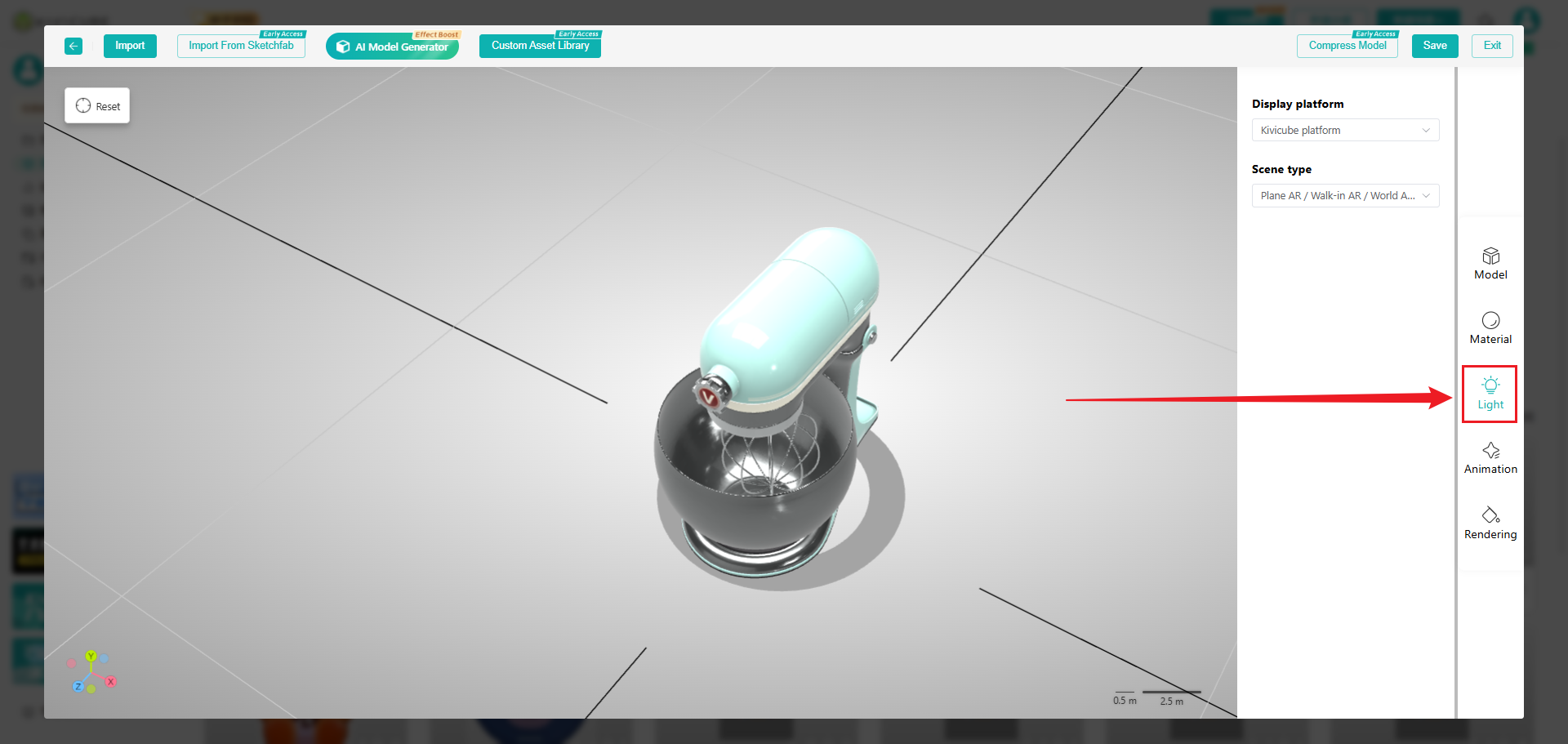
Task: Open the Animation panel icon
Action: tap(1490, 457)
